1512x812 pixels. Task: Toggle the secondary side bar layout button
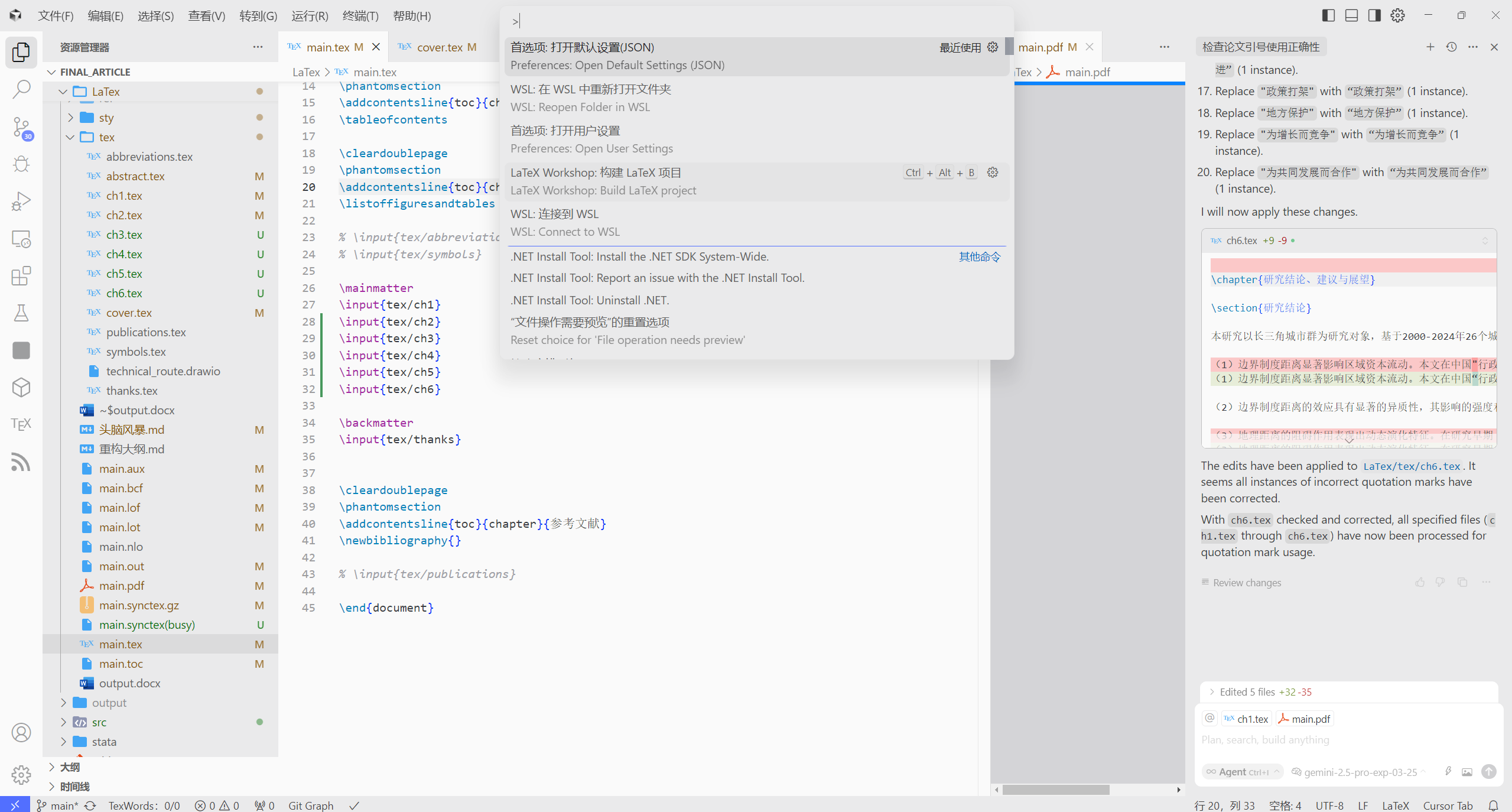point(1374,15)
